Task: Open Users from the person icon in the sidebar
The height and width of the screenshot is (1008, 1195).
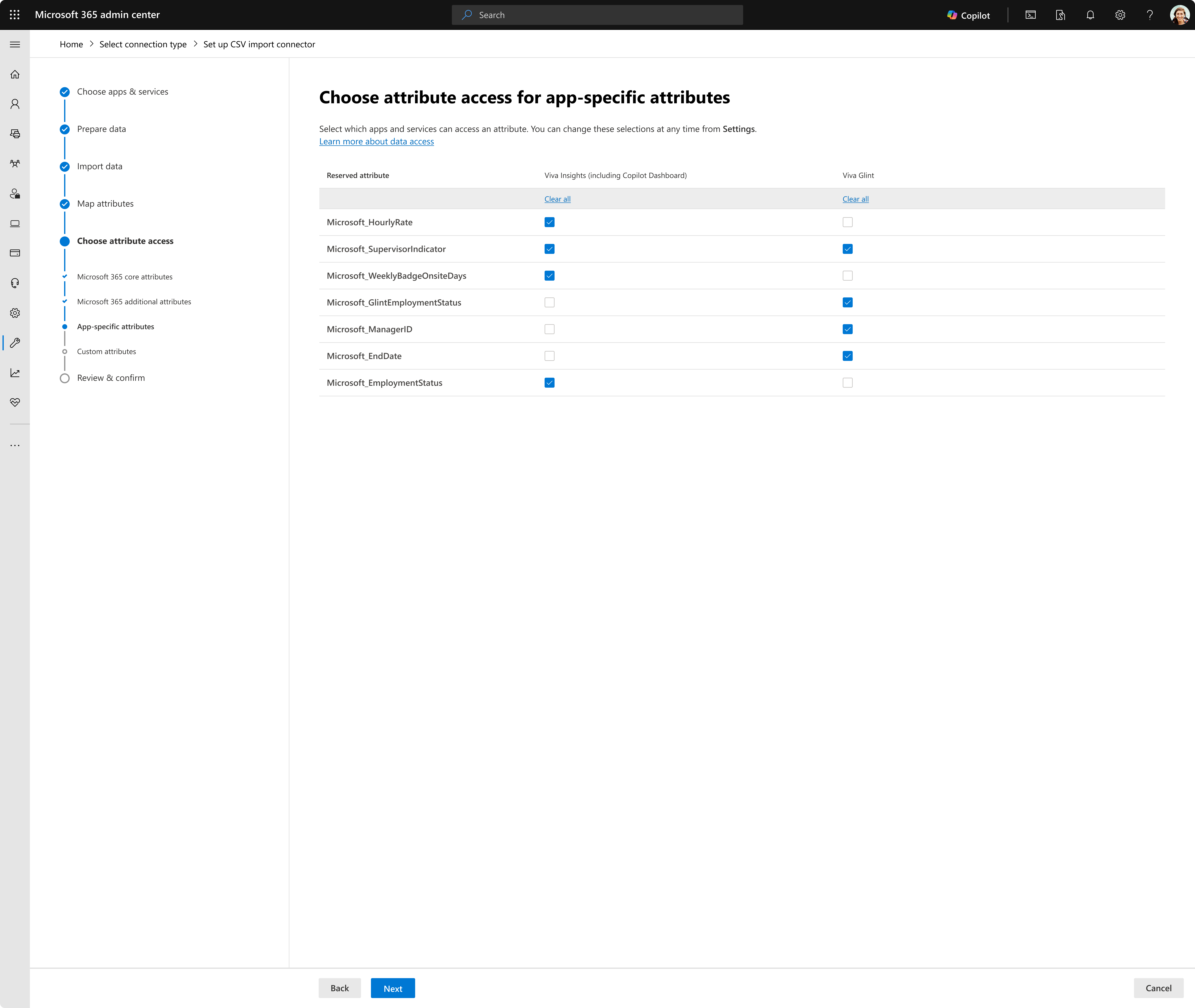Action: click(15, 104)
